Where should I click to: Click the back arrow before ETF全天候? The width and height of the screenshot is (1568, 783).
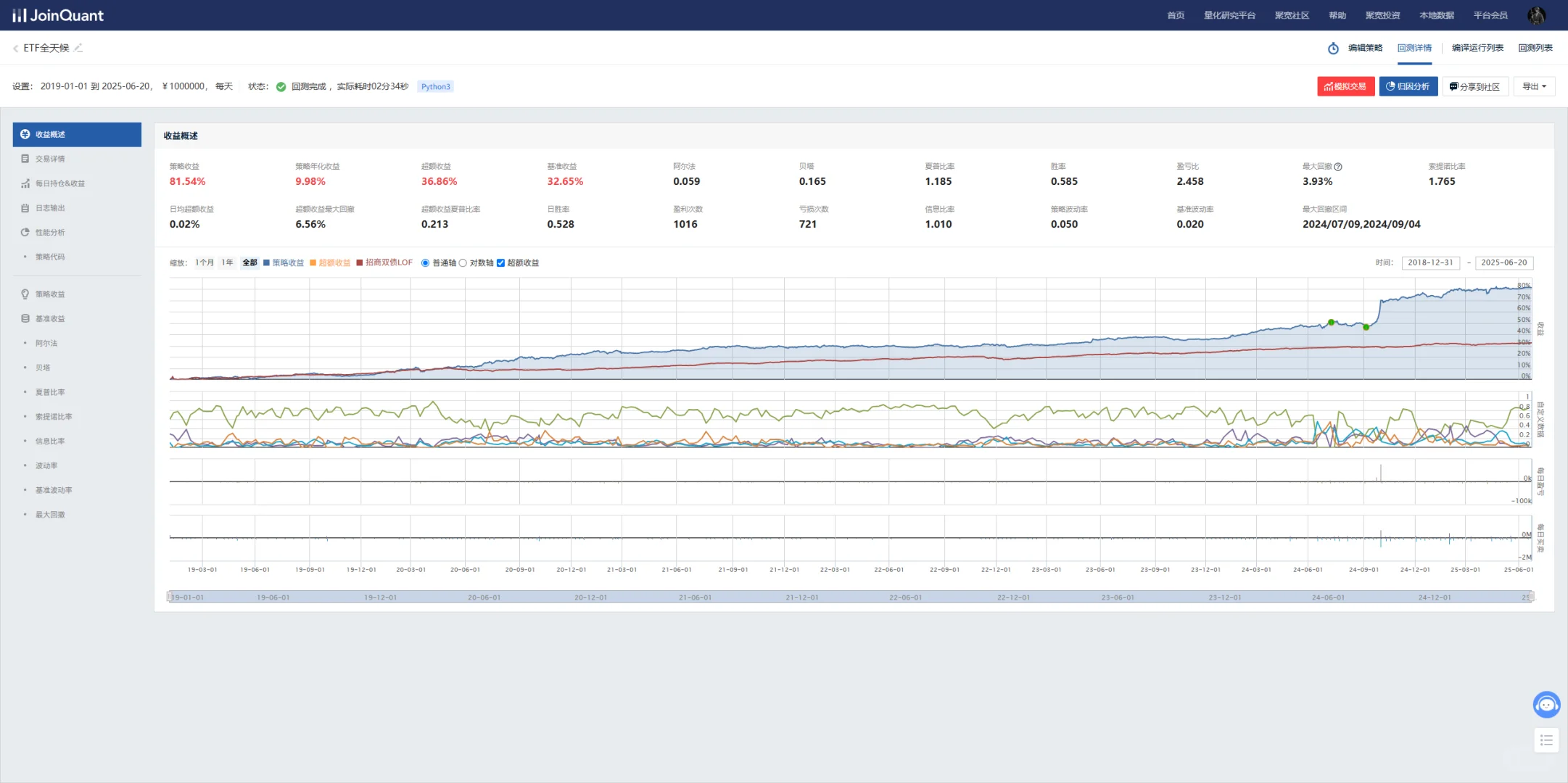pos(15,49)
